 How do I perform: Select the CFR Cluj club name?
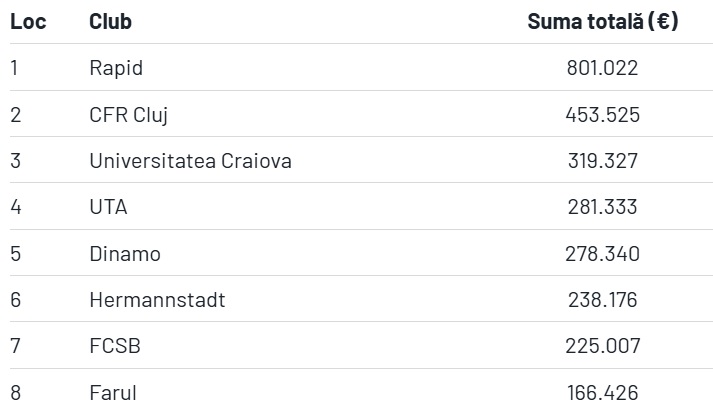(x=129, y=115)
